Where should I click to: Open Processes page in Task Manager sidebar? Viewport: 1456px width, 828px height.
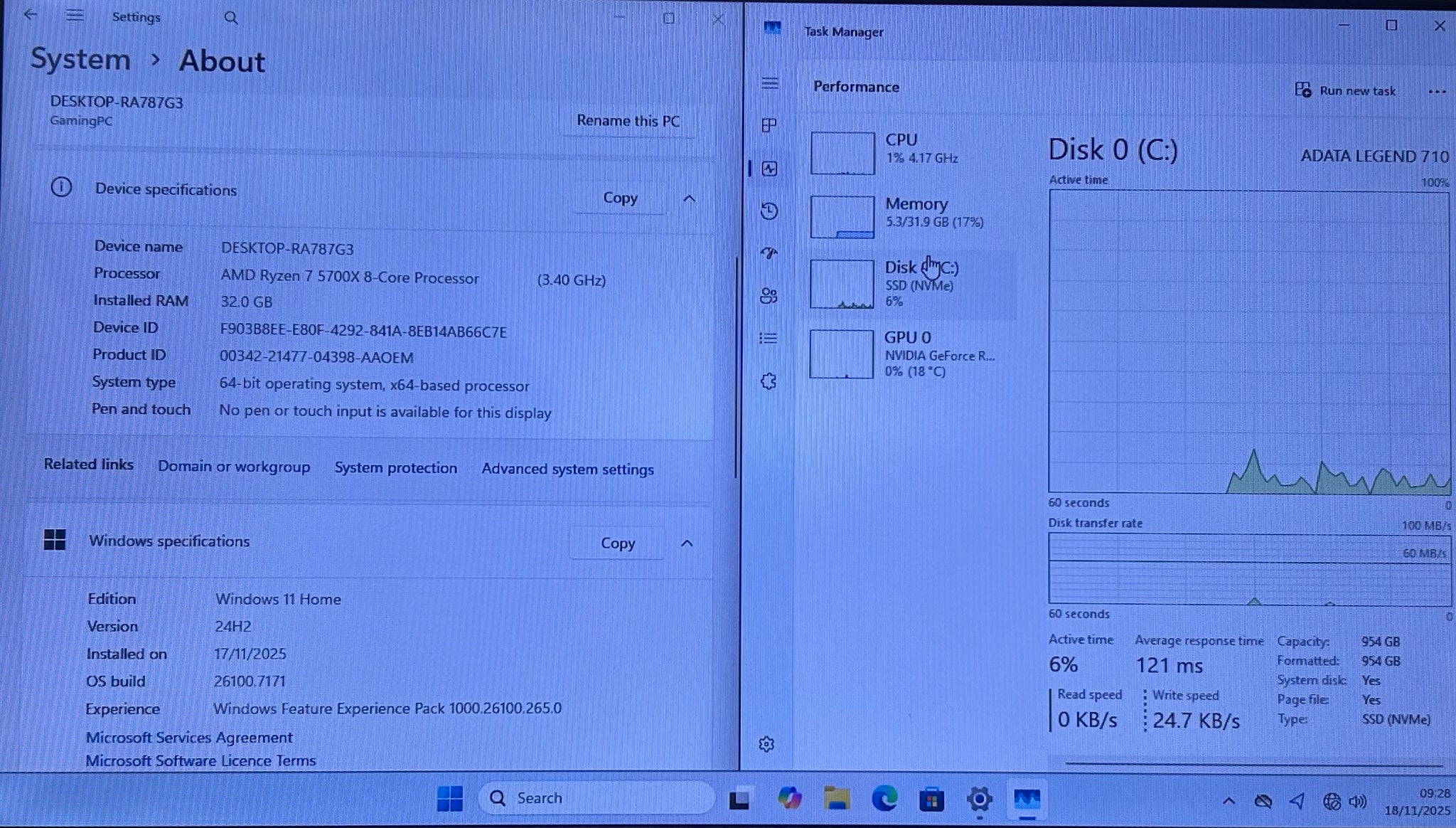(769, 126)
